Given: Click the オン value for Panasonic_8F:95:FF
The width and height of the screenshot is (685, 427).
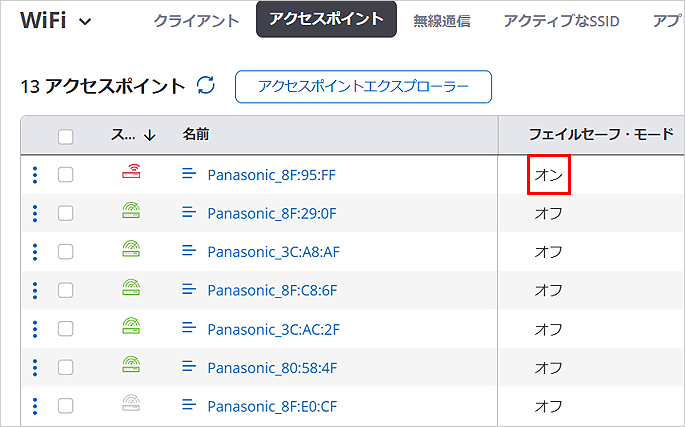Looking at the screenshot, I should pyautogui.click(x=549, y=175).
